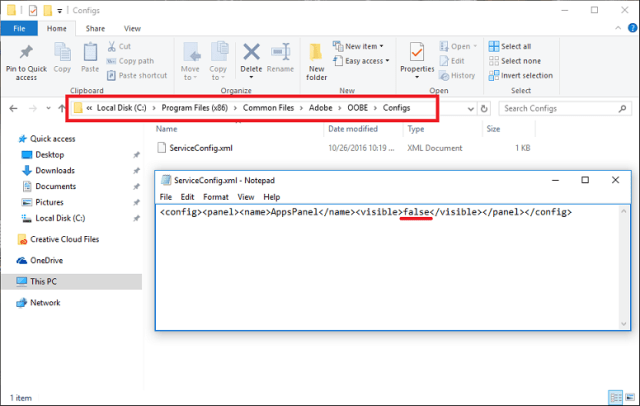This screenshot has width=640, height=406.
Task: Click the red Delete X icon
Action: (251, 52)
